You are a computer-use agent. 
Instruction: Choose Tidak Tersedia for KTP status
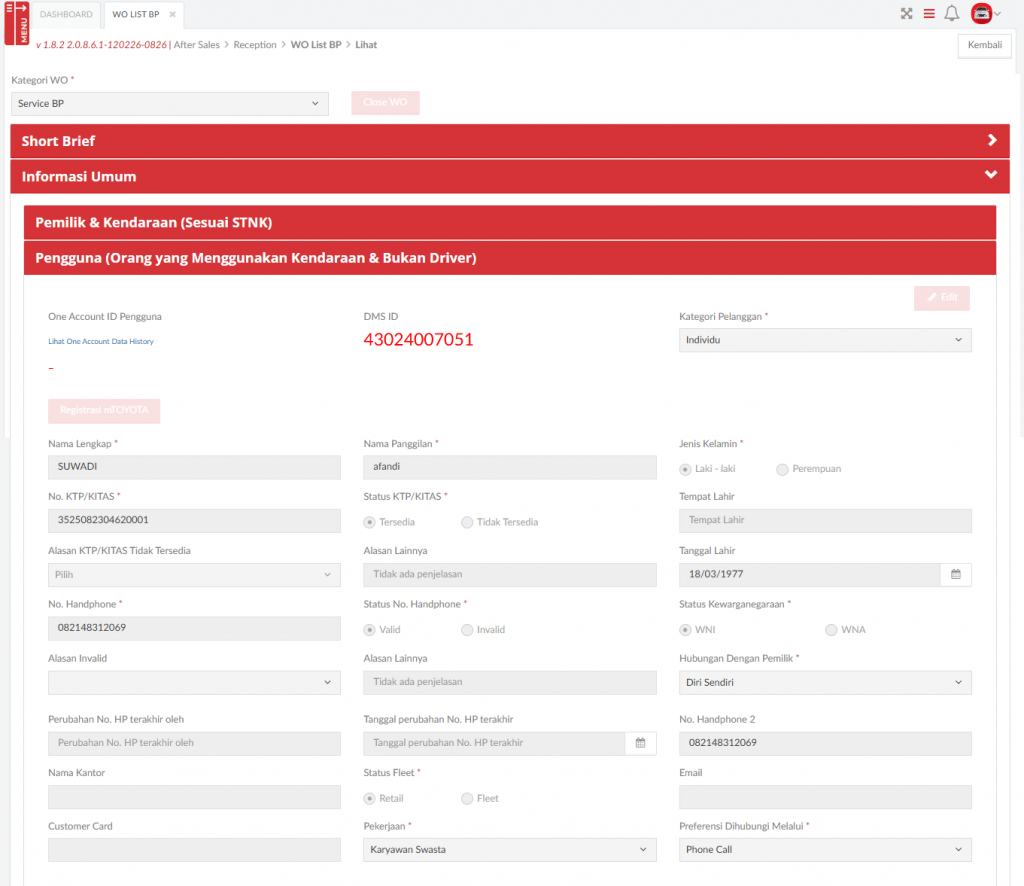tap(467, 522)
